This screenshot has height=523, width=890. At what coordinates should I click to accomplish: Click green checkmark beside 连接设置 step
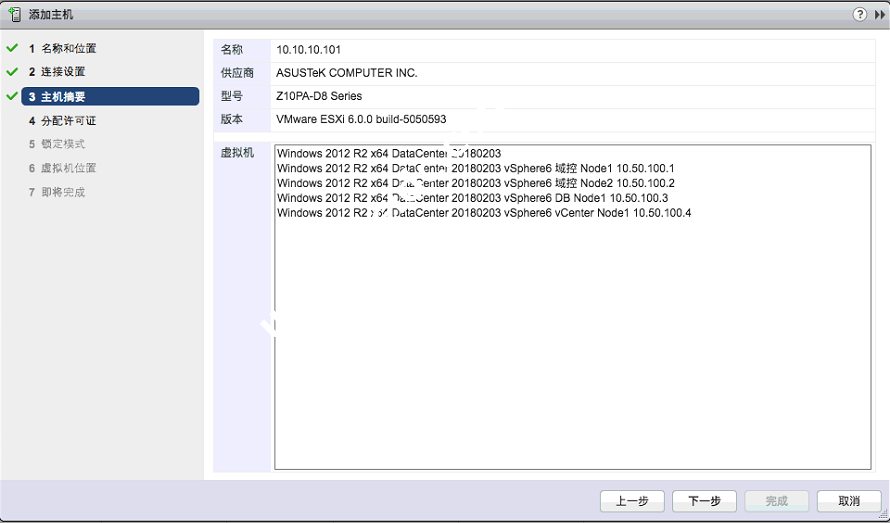pyautogui.click(x=12, y=72)
